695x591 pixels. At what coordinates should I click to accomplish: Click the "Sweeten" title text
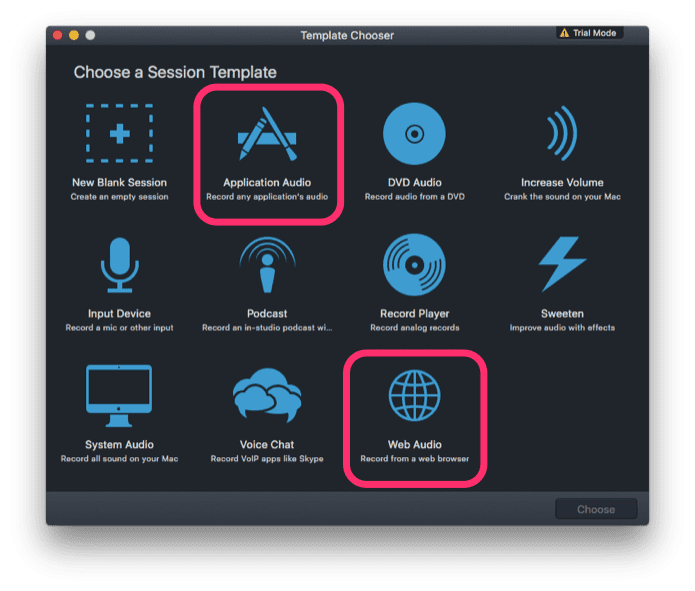click(562, 314)
